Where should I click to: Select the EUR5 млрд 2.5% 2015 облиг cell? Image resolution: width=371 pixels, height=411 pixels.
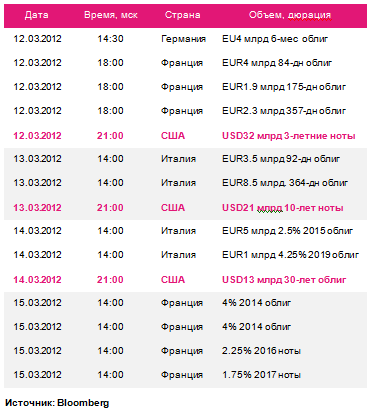point(287,231)
